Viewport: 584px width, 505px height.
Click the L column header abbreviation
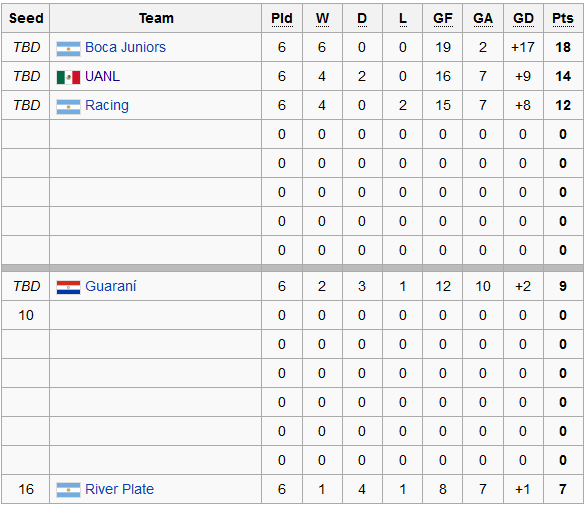coord(403,18)
